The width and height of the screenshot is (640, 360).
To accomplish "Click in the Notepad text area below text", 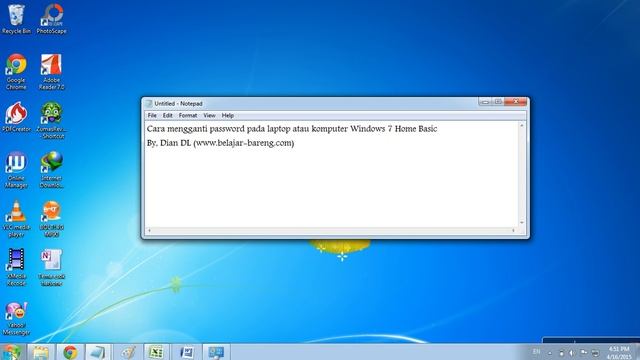I will [x=331, y=188].
